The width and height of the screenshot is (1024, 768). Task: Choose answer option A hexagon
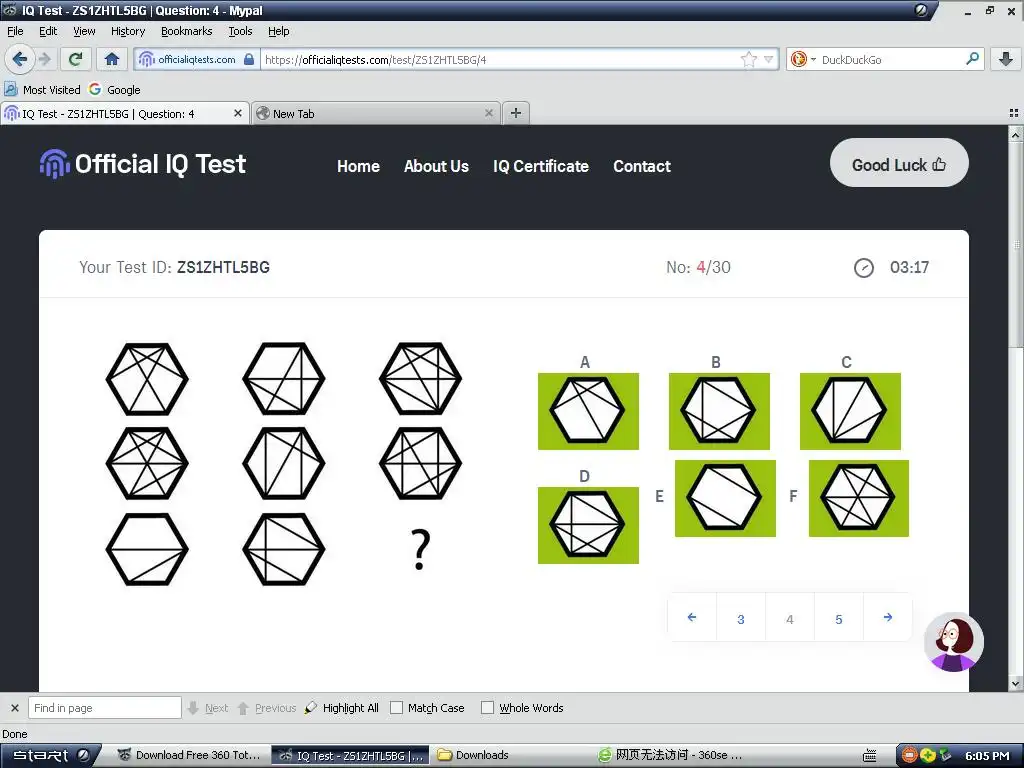(x=588, y=411)
